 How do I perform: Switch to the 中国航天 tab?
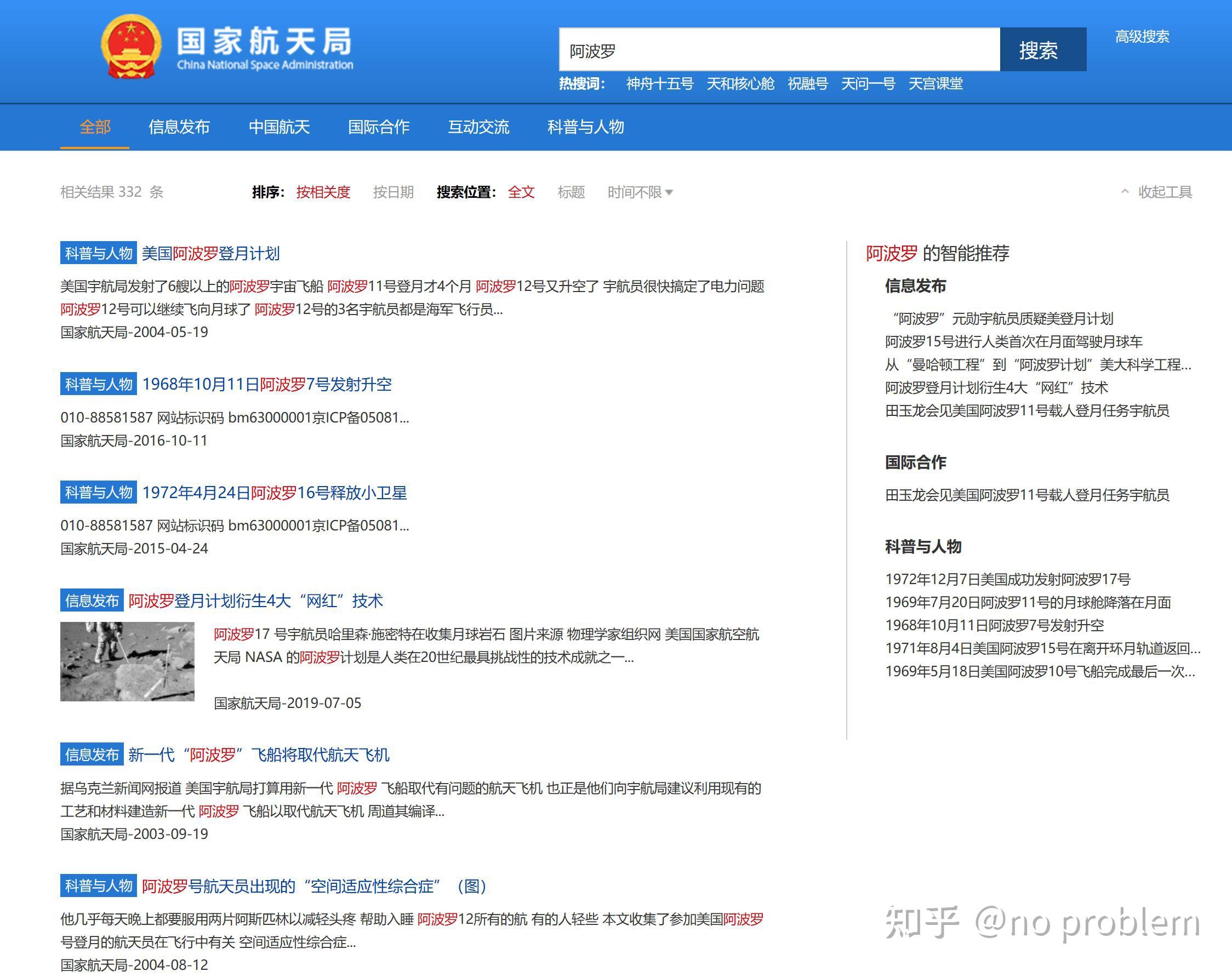(279, 127)
